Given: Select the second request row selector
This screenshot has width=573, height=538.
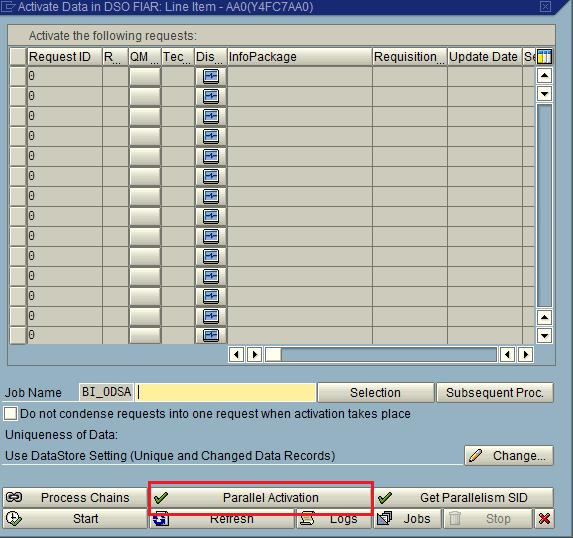Looking at the screenshot, I should pos(18,96).
